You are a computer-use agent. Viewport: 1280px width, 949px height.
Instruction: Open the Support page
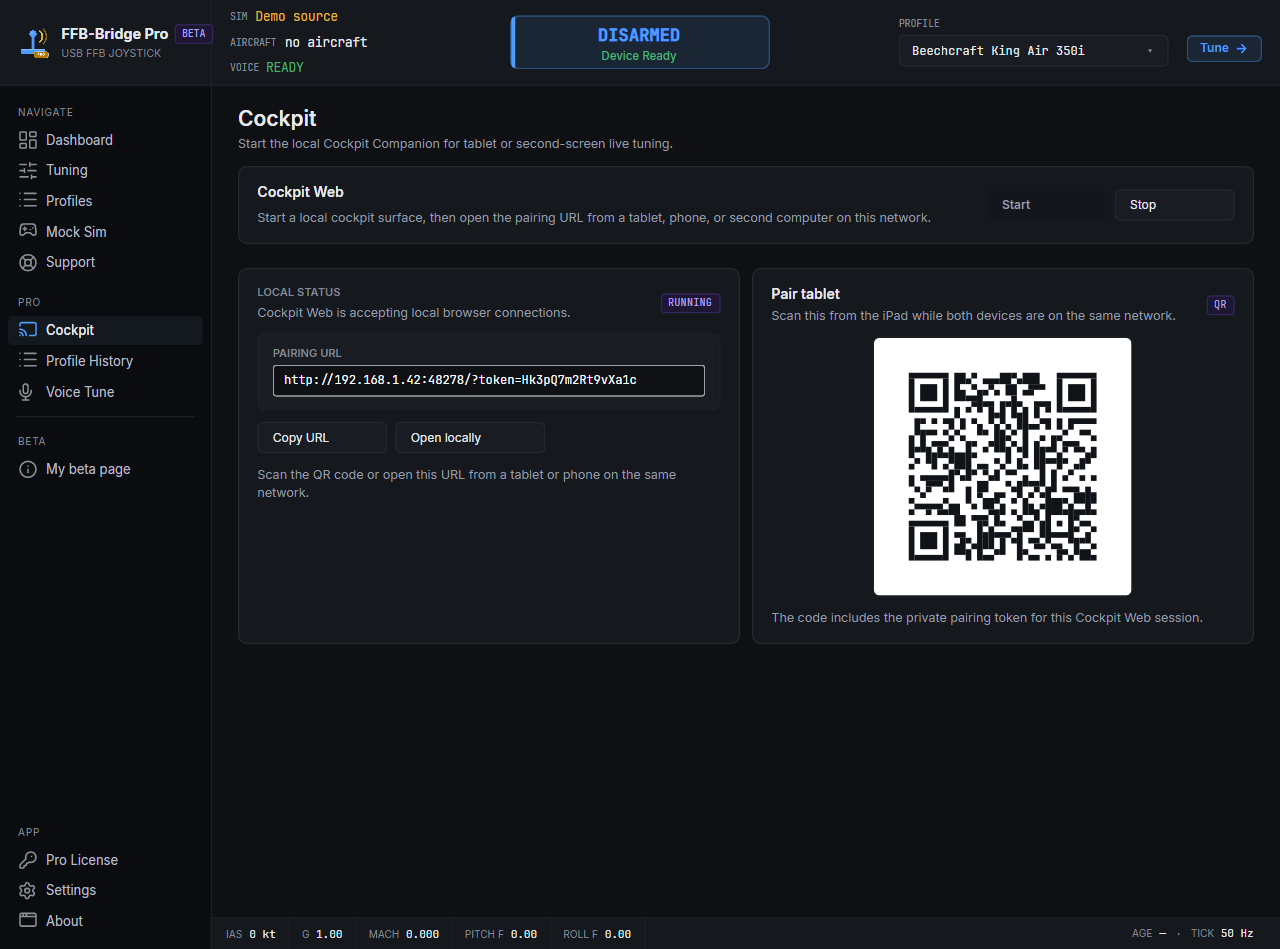[105, 262]
